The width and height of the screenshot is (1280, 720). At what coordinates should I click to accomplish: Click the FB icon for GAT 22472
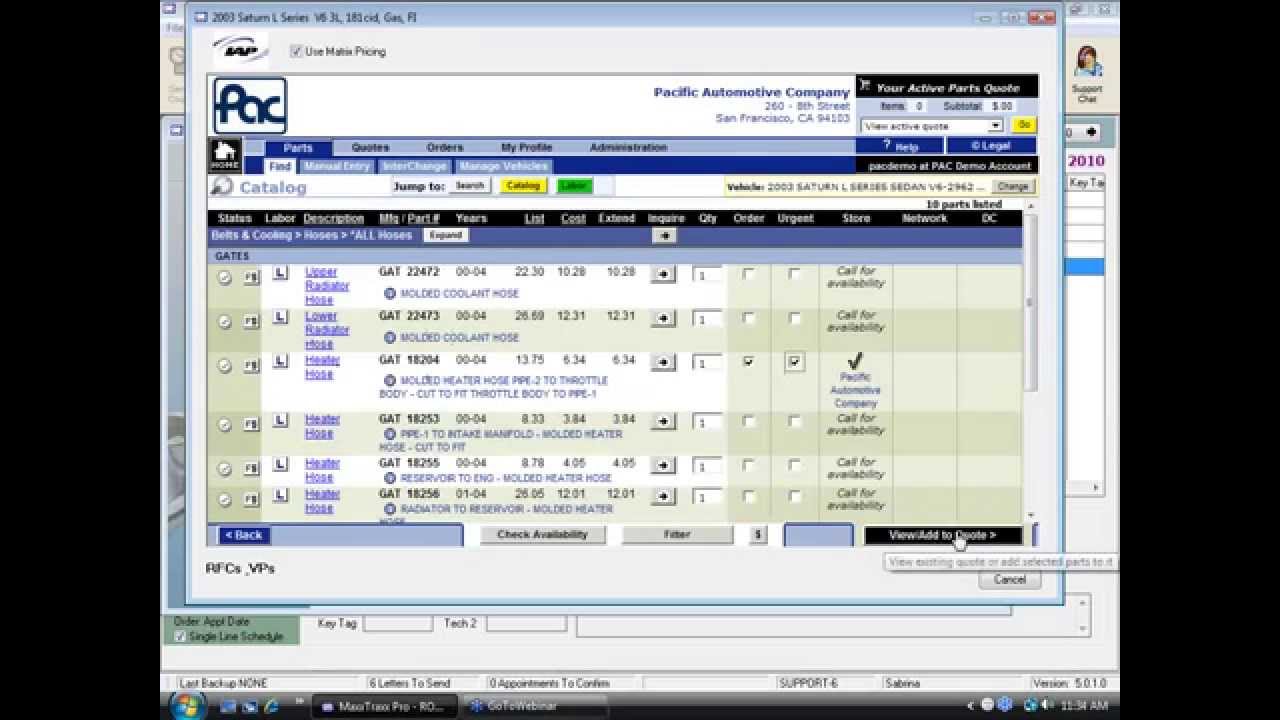(251, 278)
